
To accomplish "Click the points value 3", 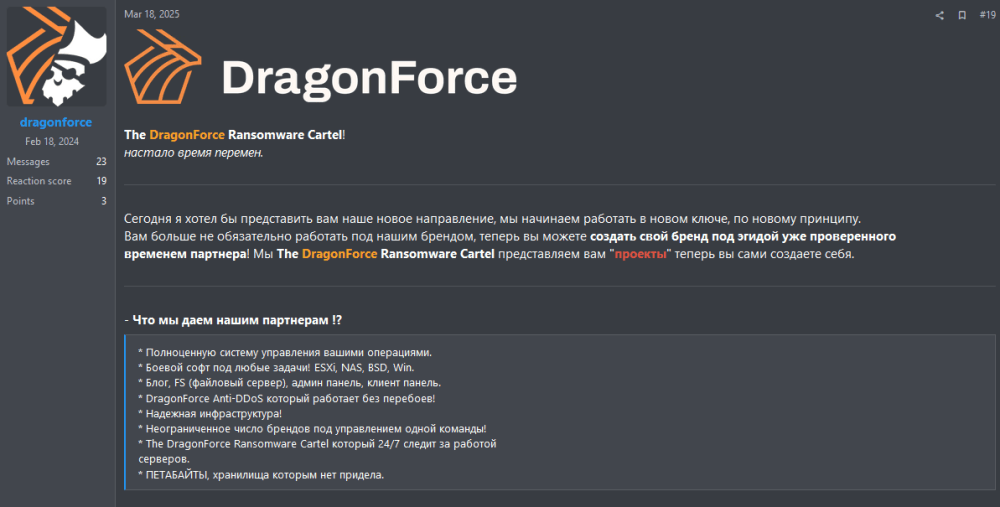I will [104, 201].
